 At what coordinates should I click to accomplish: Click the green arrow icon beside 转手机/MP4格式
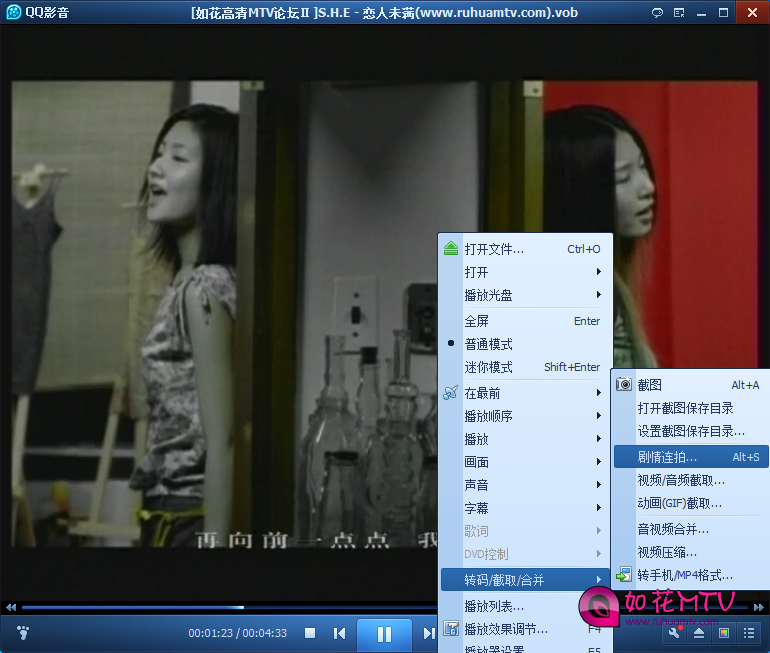point(624,574)
